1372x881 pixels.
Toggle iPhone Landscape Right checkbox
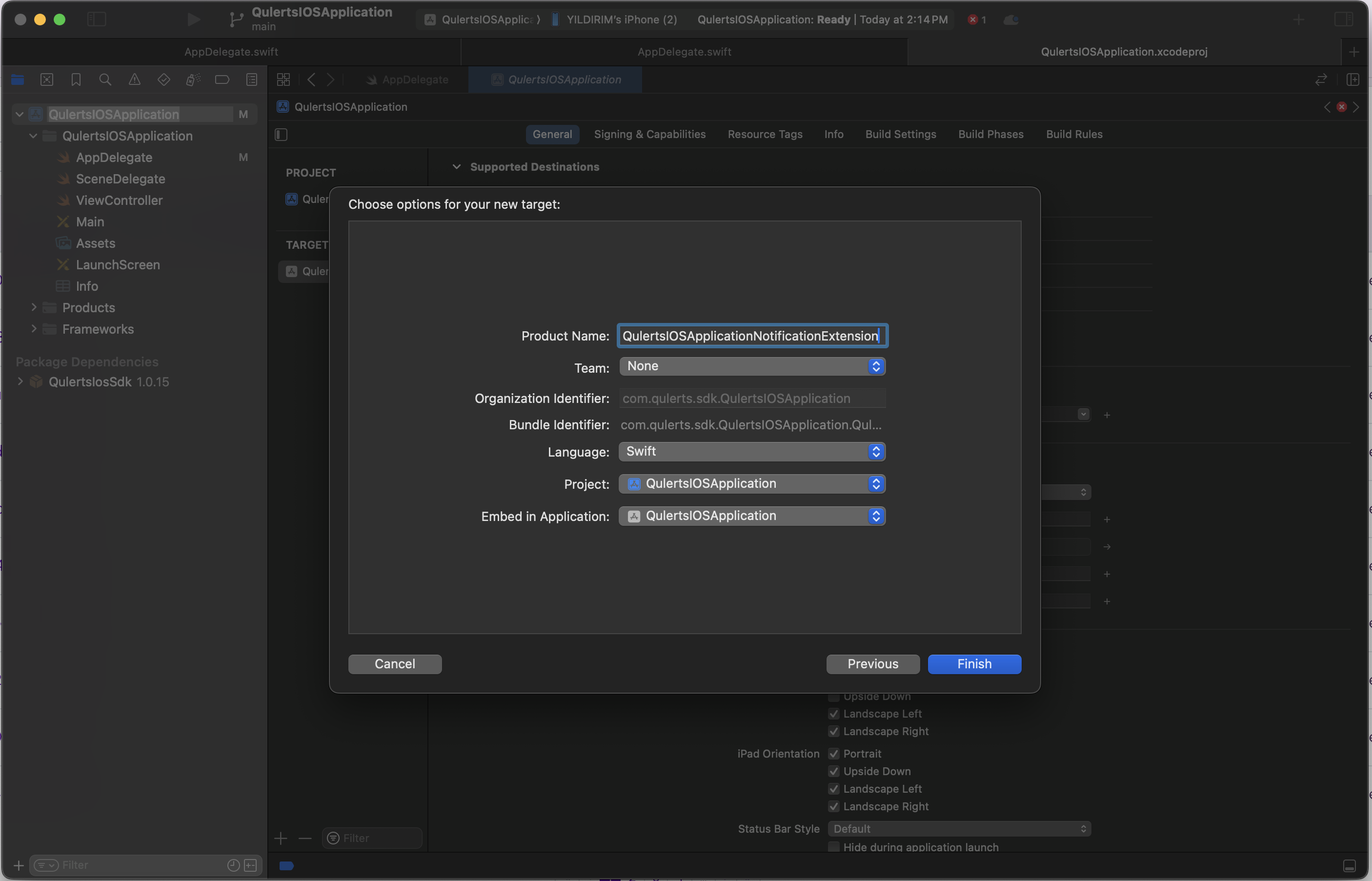[x=834, y=732]
